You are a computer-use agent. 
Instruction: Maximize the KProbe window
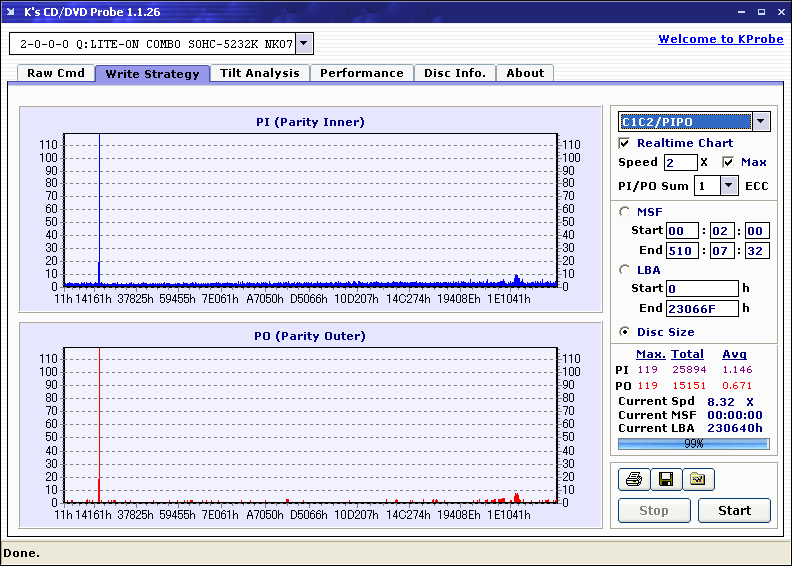coord(761,12)
